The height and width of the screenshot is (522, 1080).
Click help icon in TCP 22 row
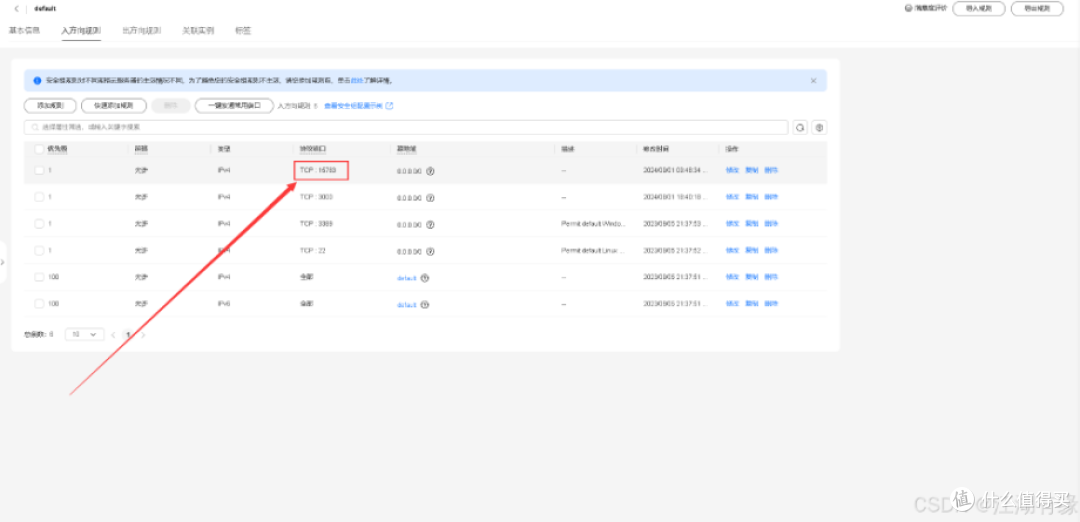(430, 251)
